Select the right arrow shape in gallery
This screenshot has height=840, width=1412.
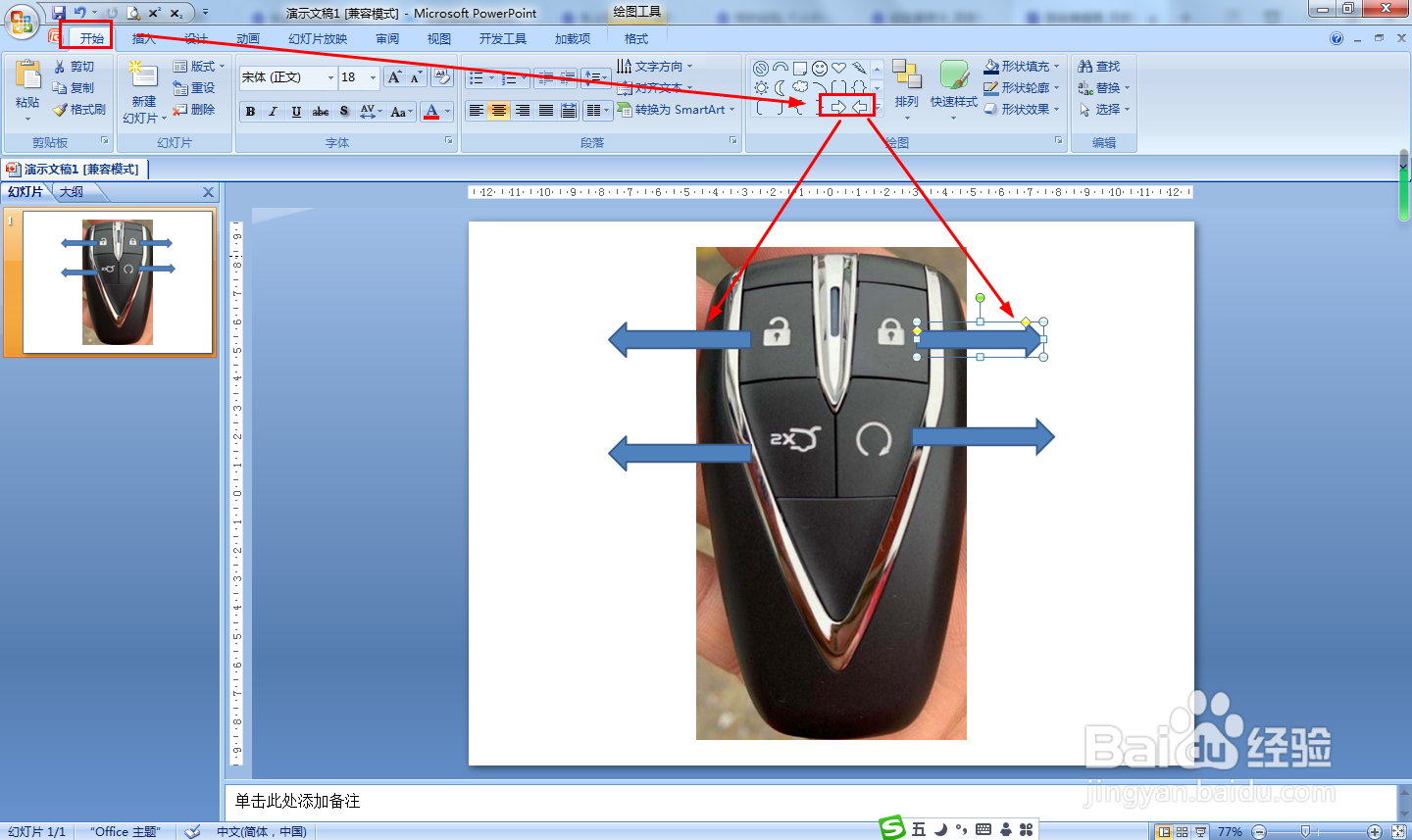coord(838,107)
